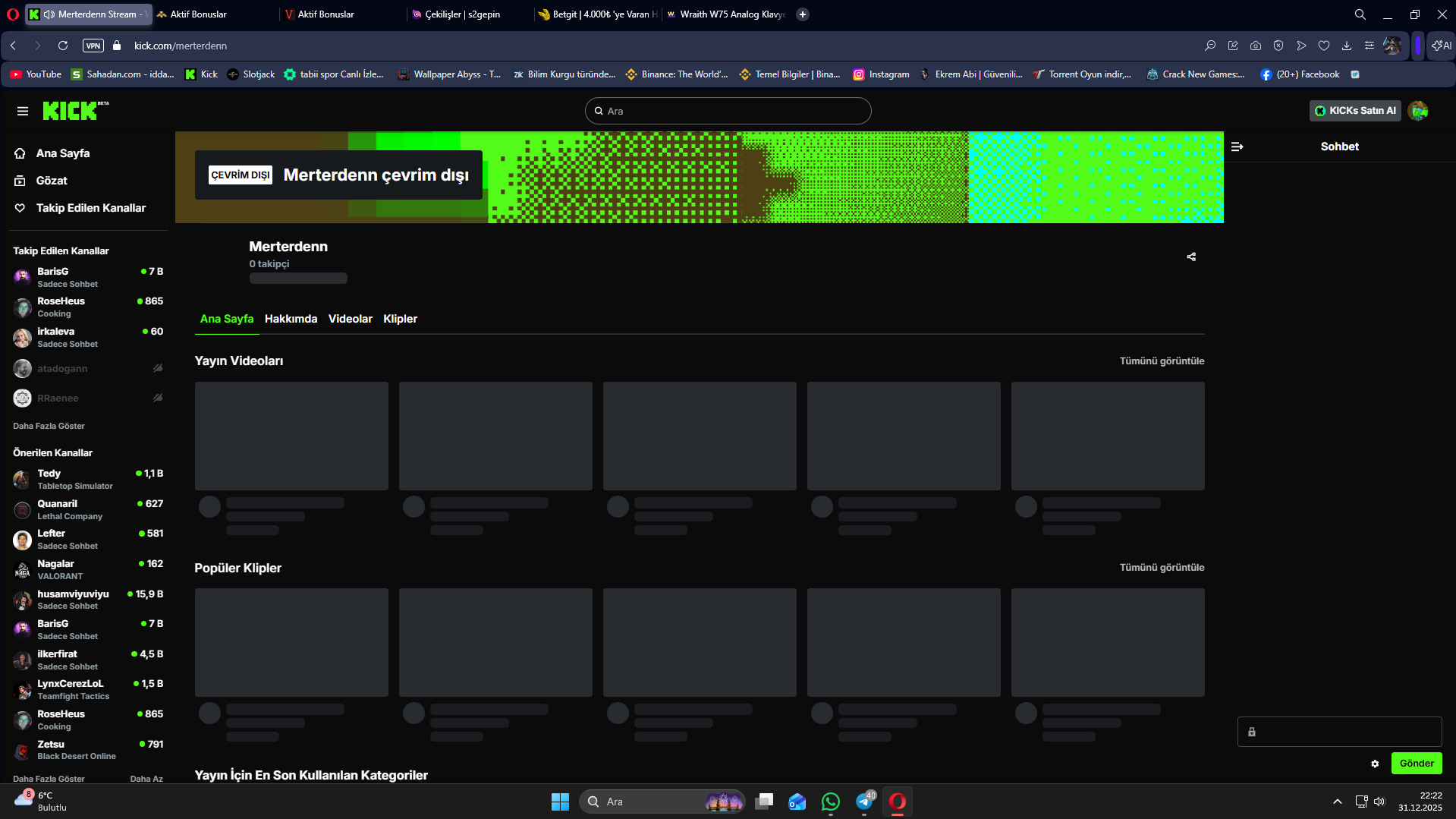Open user profile avatar at top right
This screenshot has height=819, width=1456.
1418,111
